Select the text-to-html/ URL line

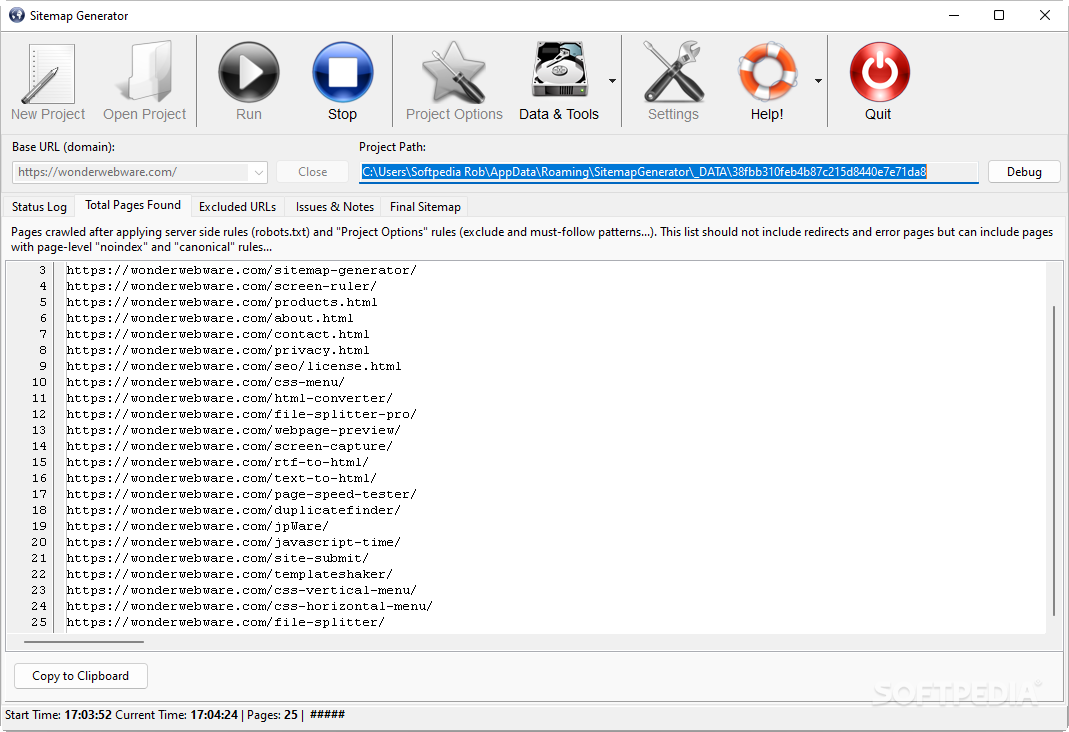[222, 478]
